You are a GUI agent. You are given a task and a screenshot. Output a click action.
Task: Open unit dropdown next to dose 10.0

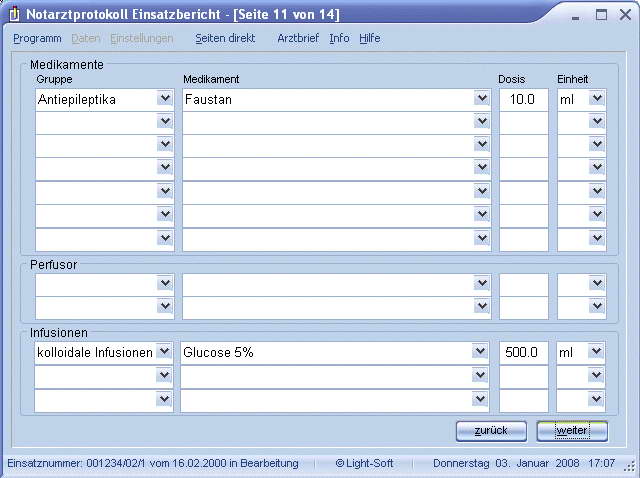point(597,98)
